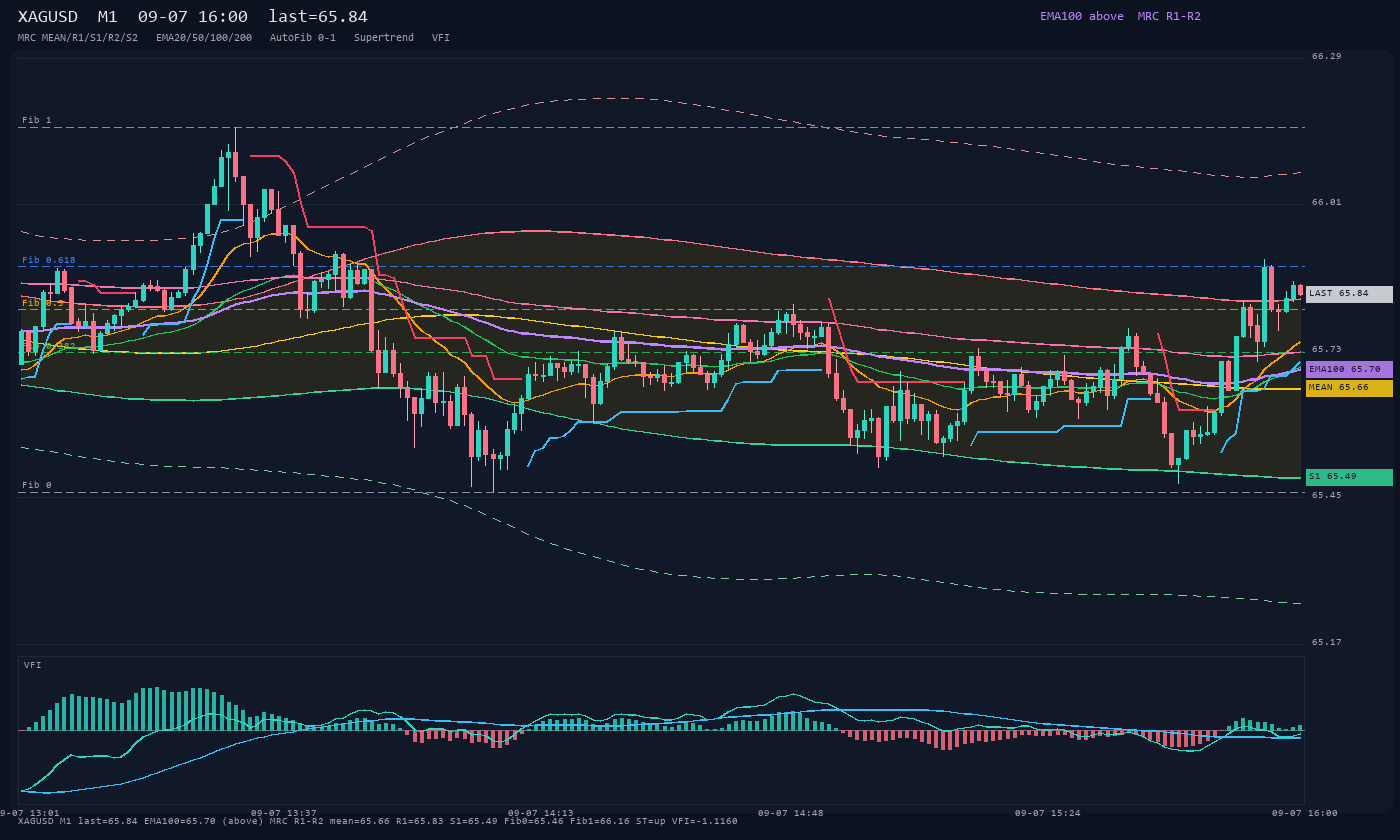Select the Fib 0.5 level label
The height and width of the screenshot is (840, 1400).
(x=43, y=302)
